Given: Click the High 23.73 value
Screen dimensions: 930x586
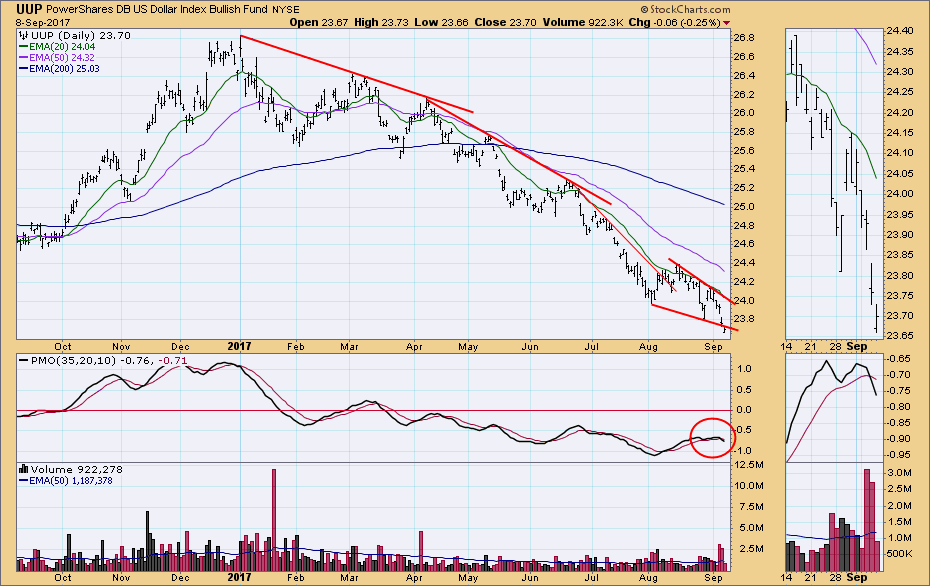Looking at the screenshot, I should click(x=380, y=23).
